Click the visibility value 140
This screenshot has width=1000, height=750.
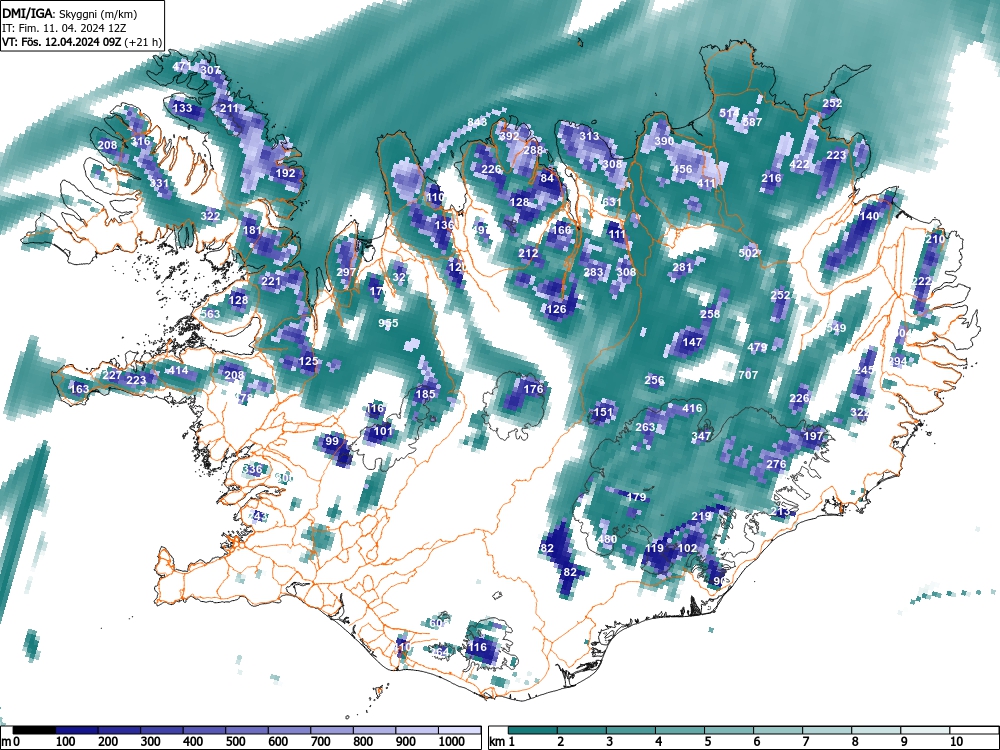[869, 216]
